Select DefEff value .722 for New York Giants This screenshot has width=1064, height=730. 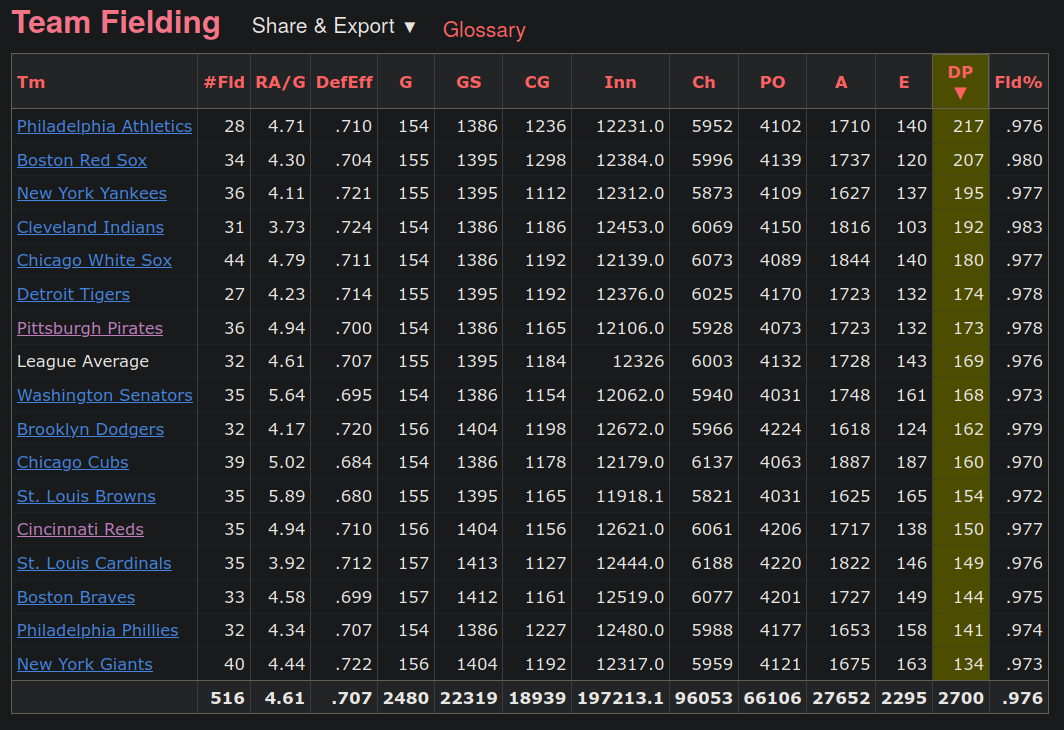[354, 664]
